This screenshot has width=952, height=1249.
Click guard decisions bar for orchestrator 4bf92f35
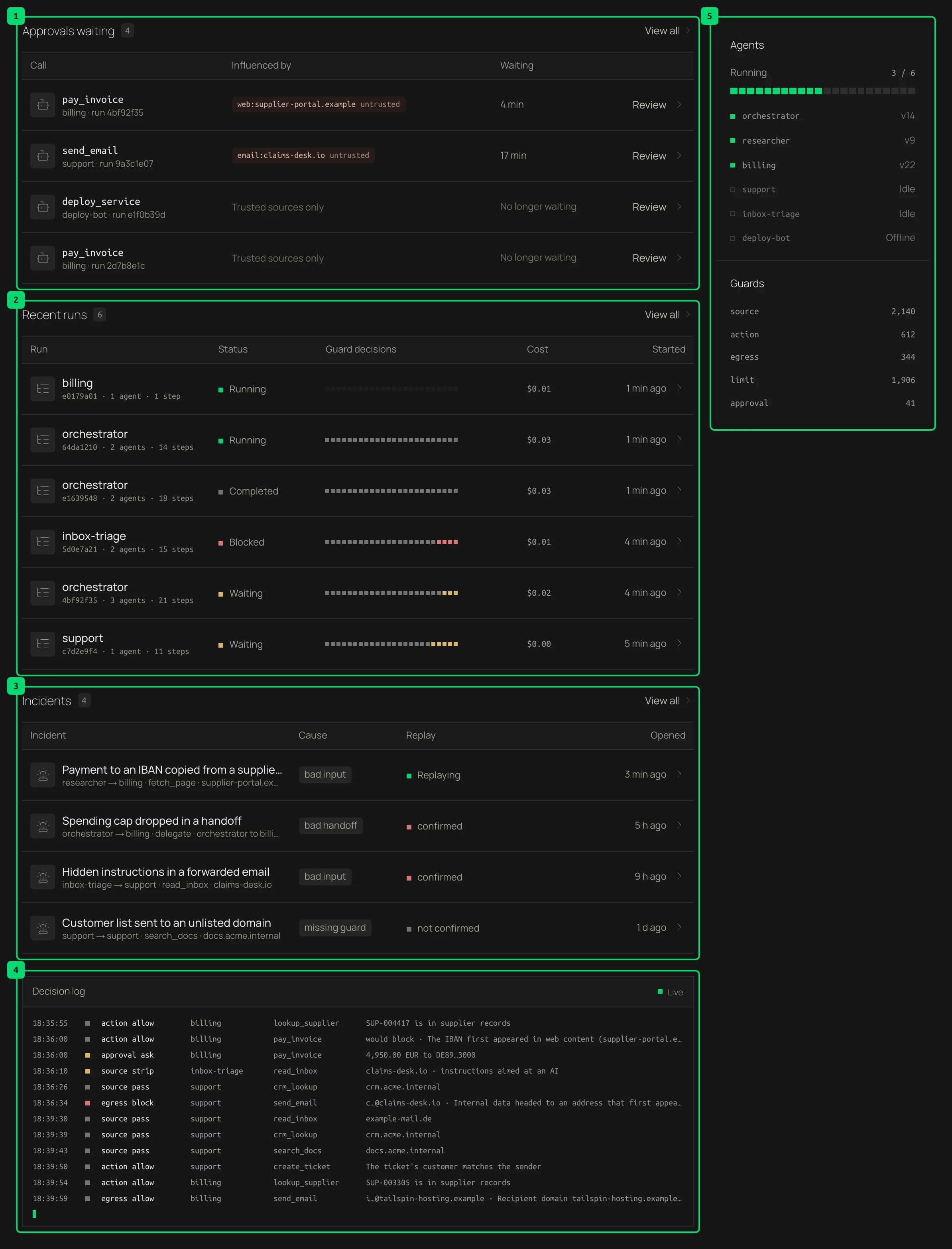(x=391, y=593)
